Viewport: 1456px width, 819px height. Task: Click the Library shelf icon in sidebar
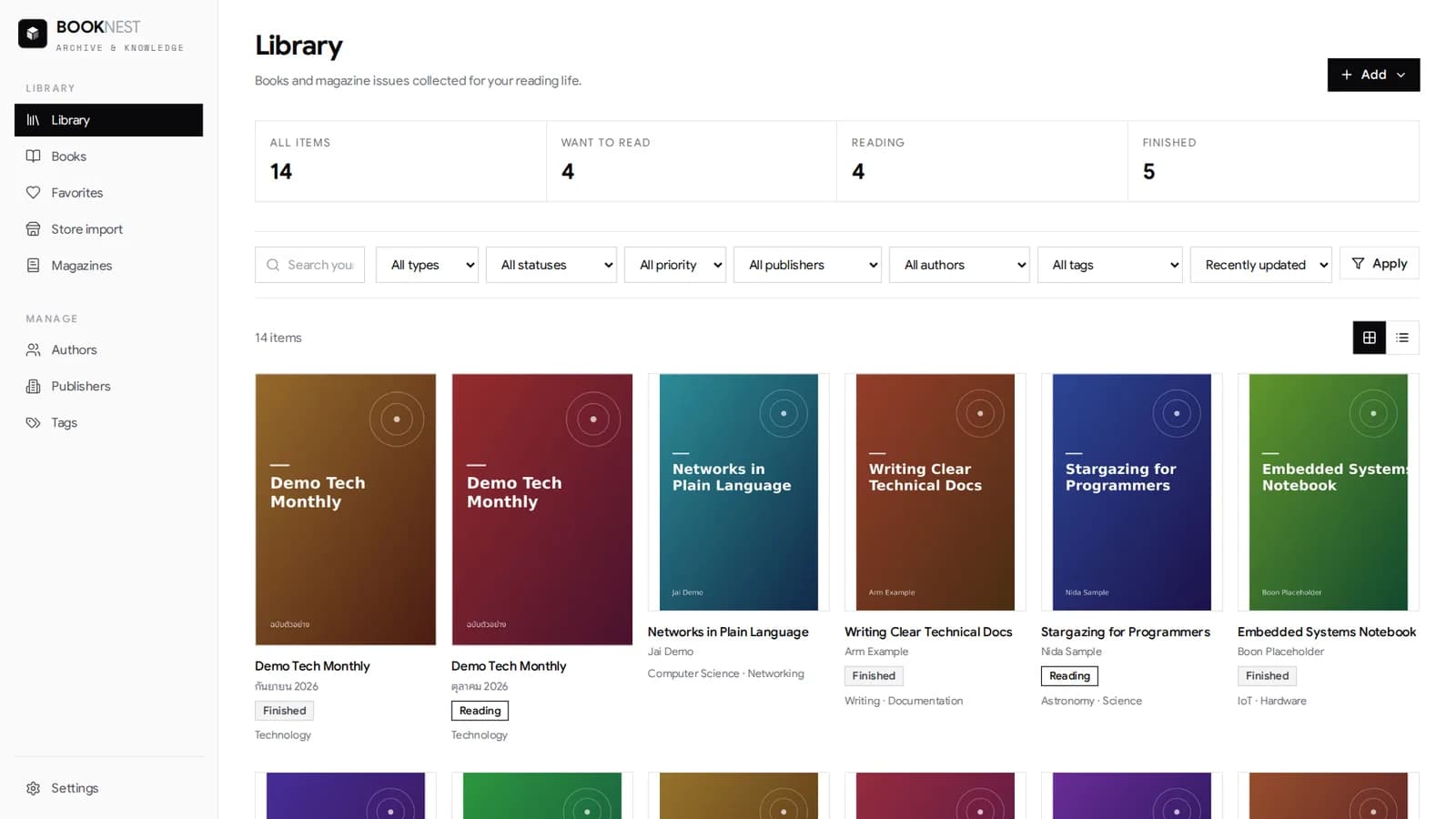[x=33, y=120]
